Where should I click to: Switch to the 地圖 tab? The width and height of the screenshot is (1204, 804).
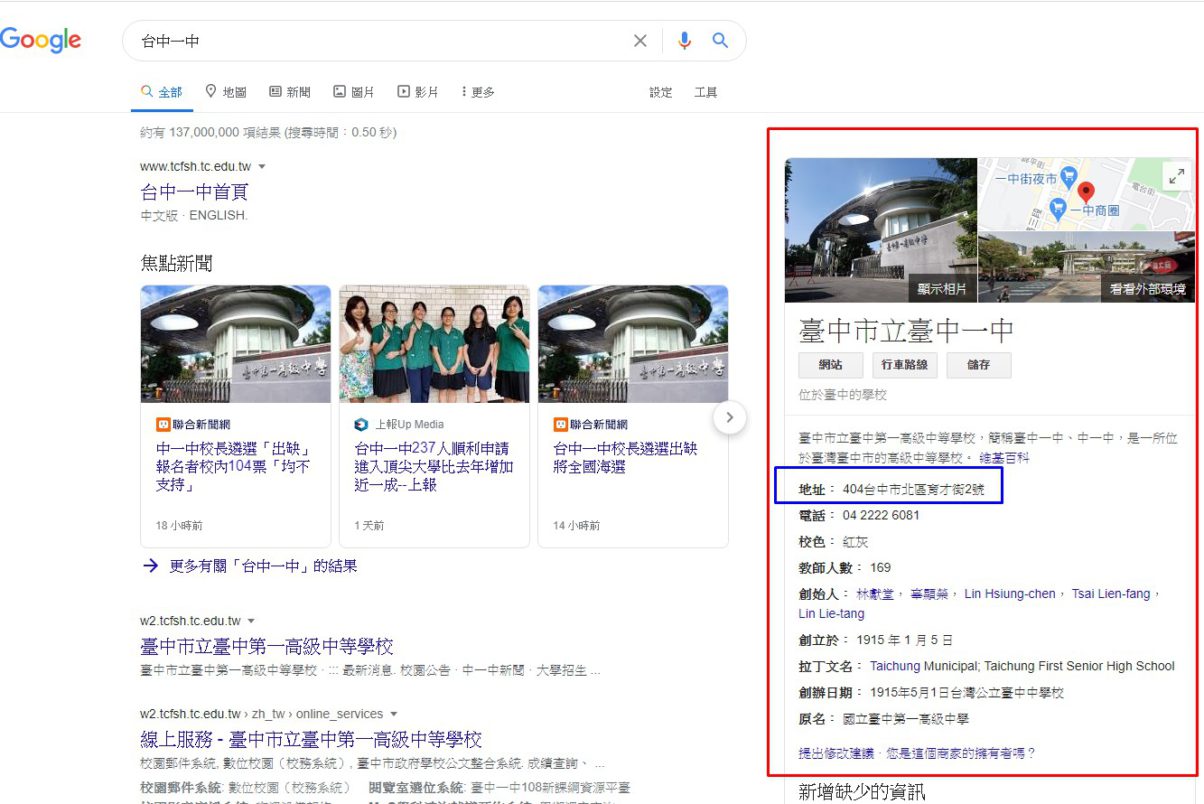[226, 92]
